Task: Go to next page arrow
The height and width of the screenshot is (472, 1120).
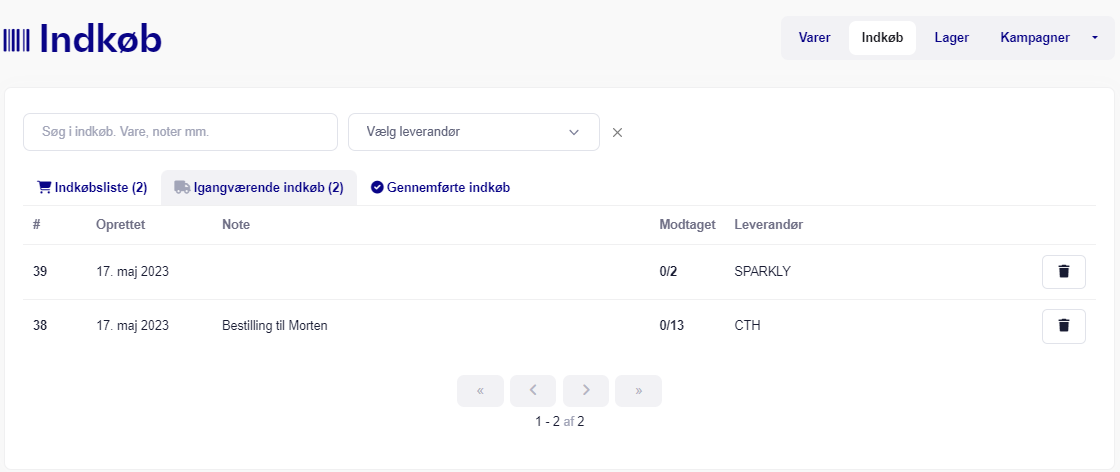Action: coord(586,391)
